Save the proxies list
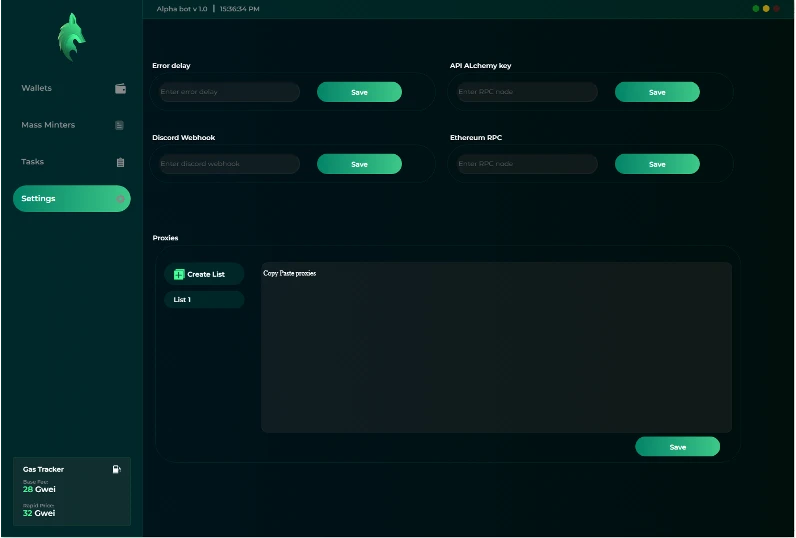 678,447
